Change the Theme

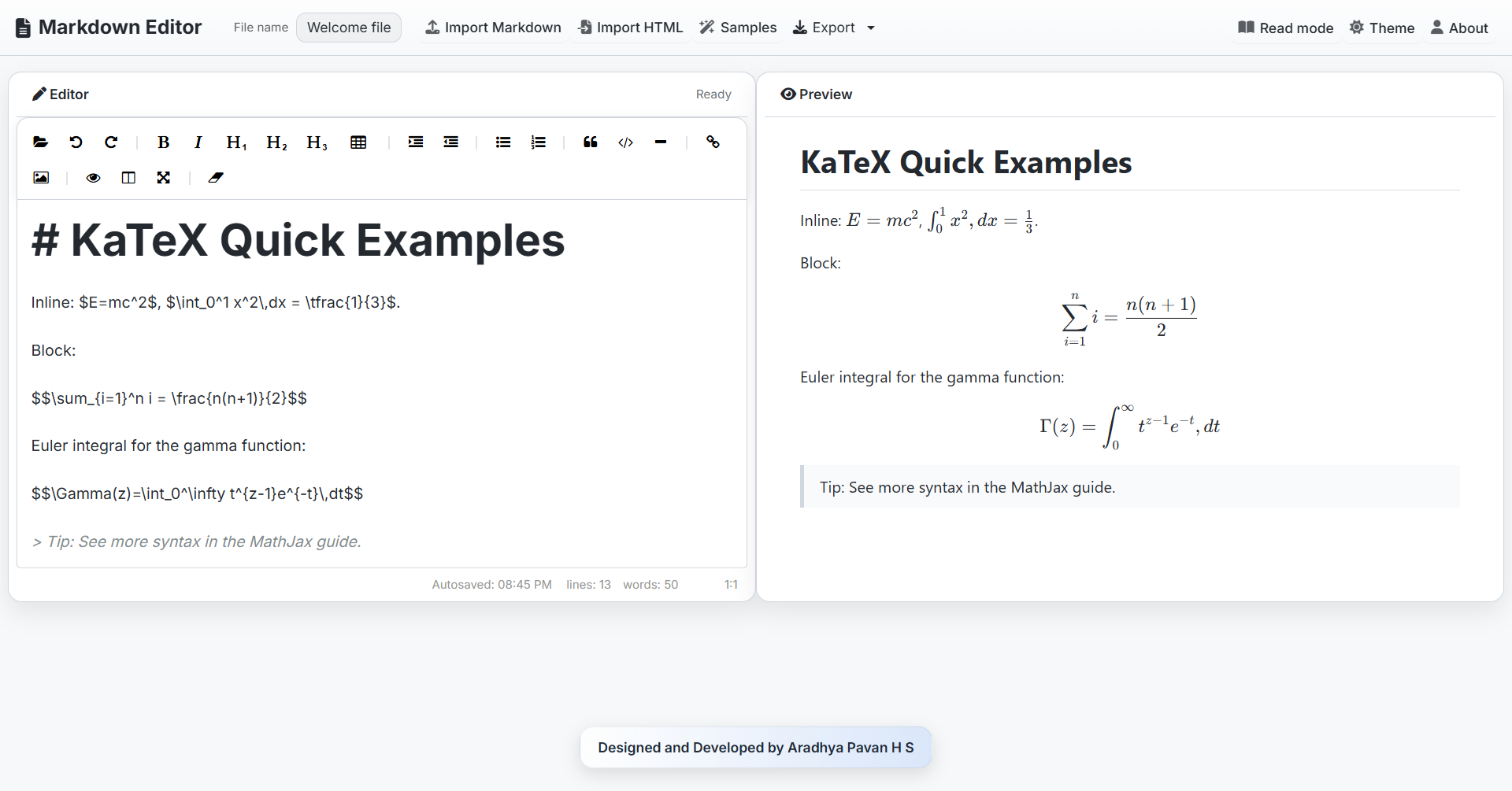[1382, 28]
